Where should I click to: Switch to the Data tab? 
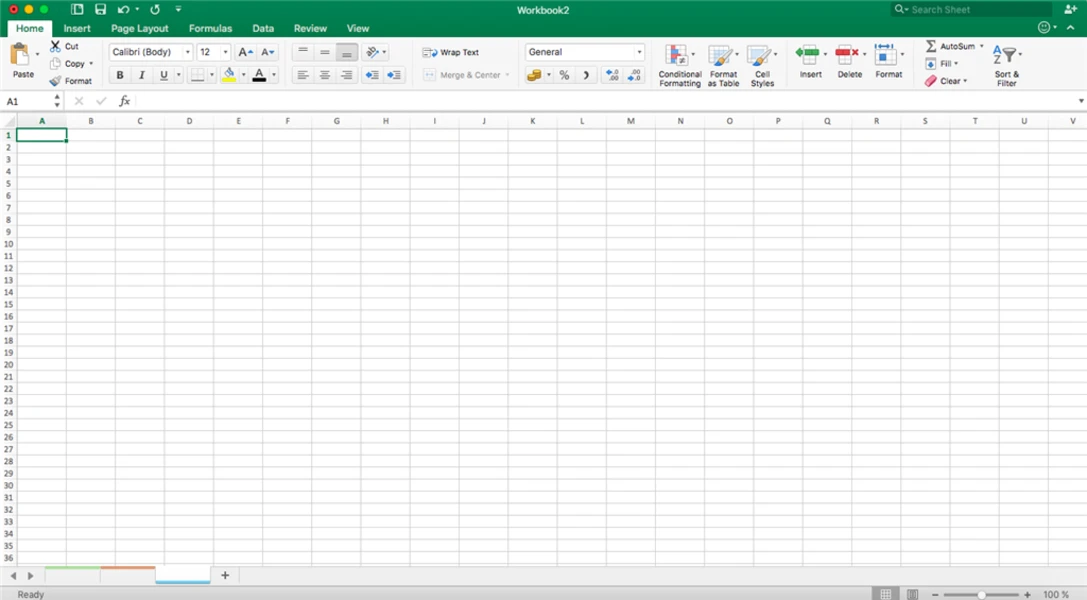tap(262, 28)
